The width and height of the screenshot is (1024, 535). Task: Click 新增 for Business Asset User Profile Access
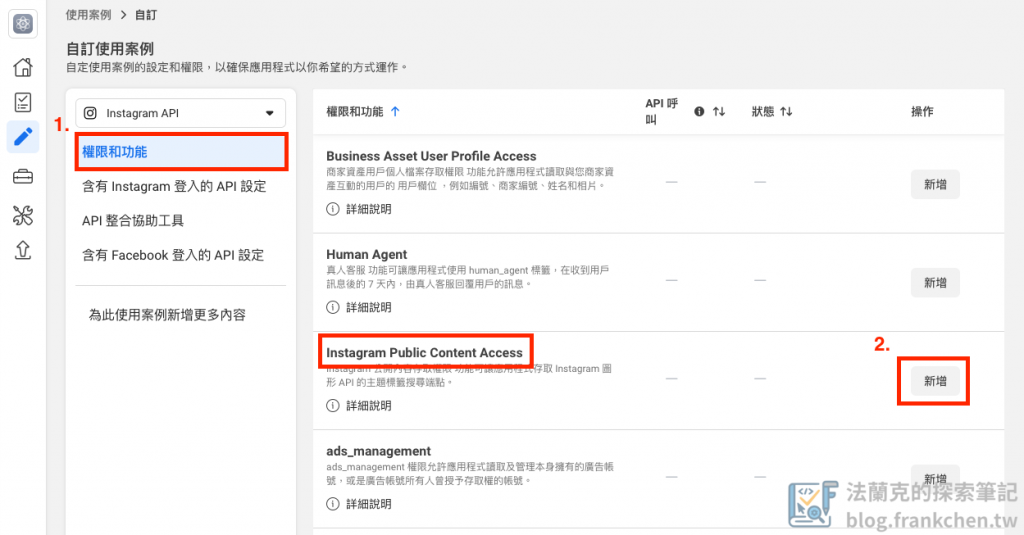click(x=935, y=185)
